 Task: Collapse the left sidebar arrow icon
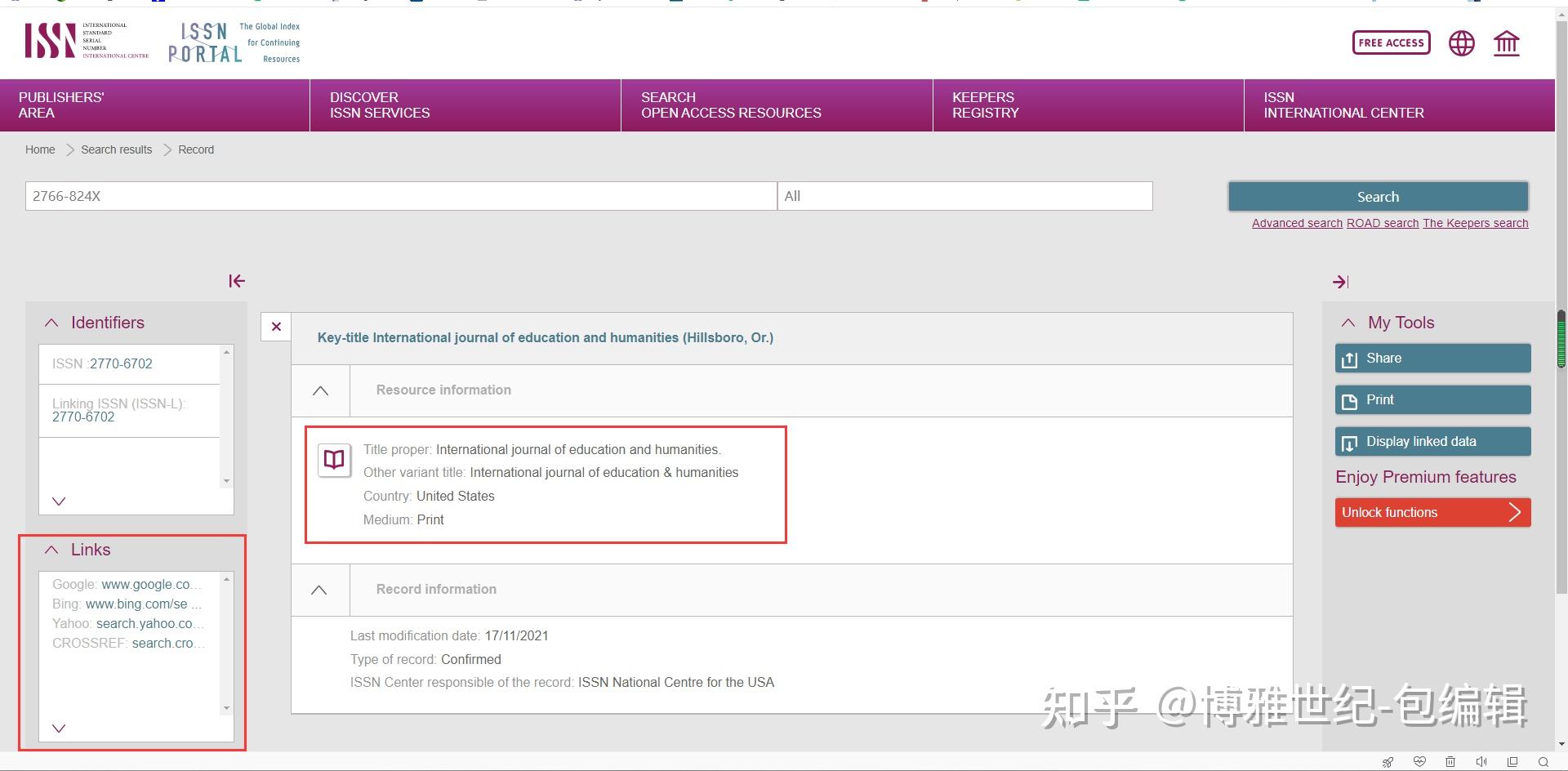pos(237,281)
